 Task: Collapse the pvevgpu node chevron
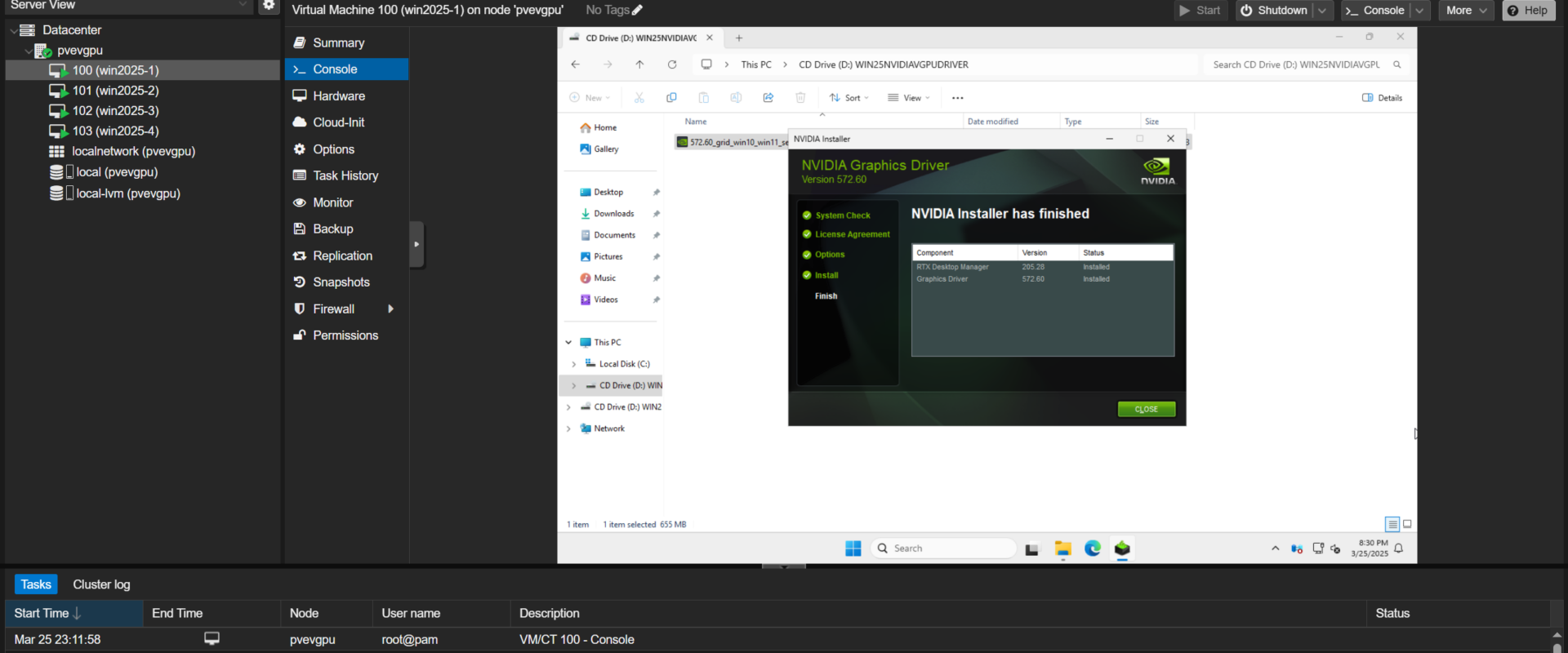point(29,51)
